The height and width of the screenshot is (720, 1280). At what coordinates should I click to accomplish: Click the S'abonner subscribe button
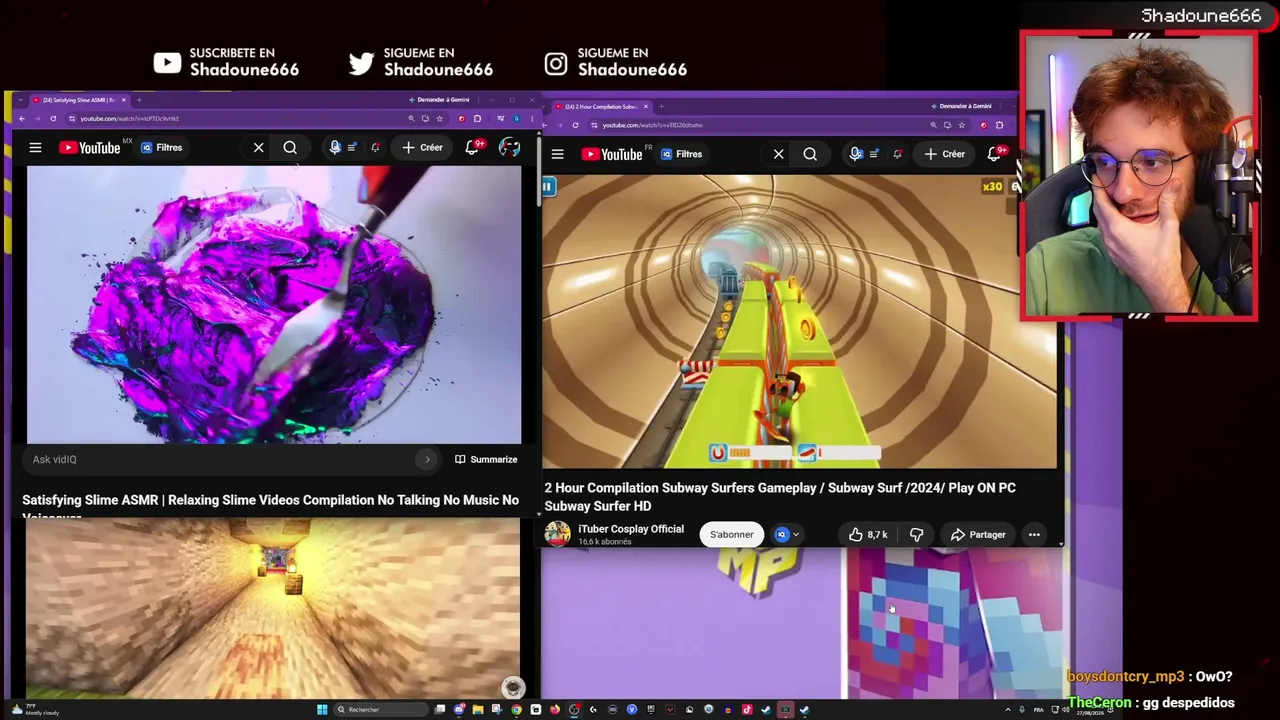pyautogui.click(x=732, y=534)
